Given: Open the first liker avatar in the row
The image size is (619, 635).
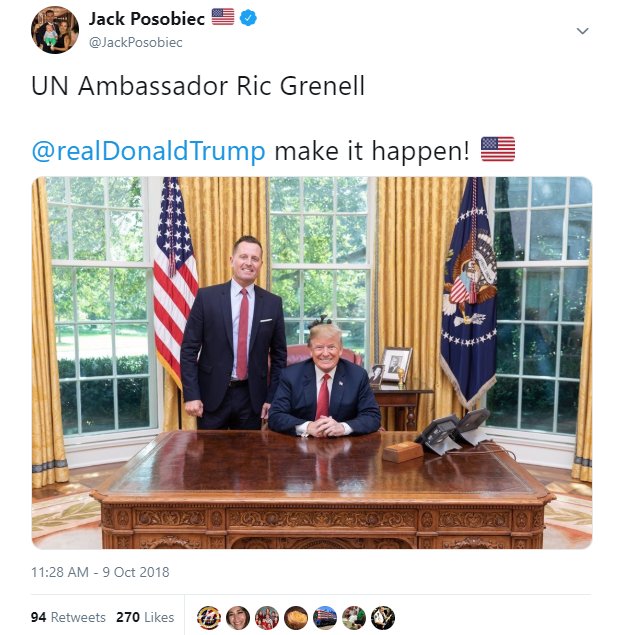Looking at the screenshot, I should [209, 618].
